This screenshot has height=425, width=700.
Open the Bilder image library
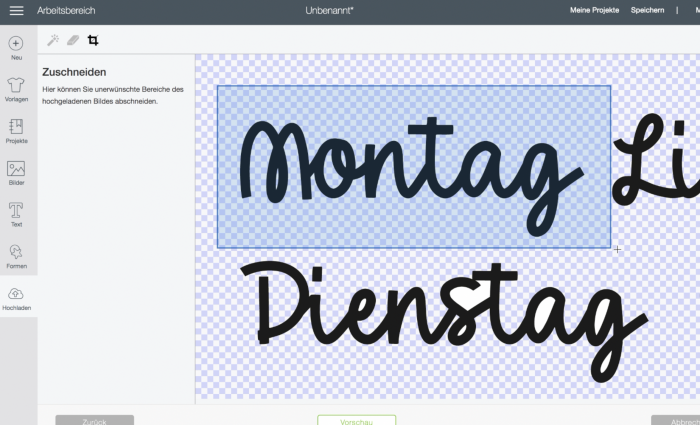pyautogui.click(x=16, y=169)
